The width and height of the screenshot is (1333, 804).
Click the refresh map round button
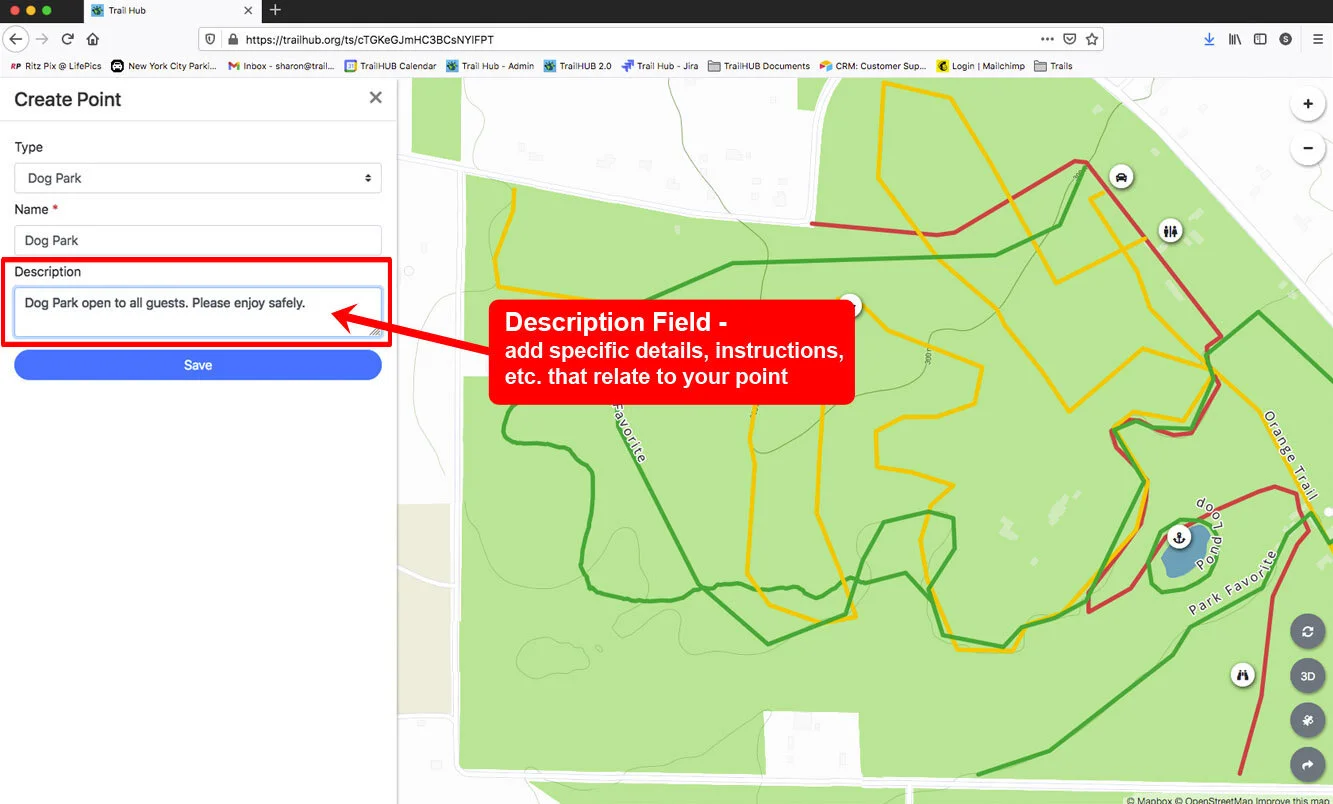point(1307,632)
